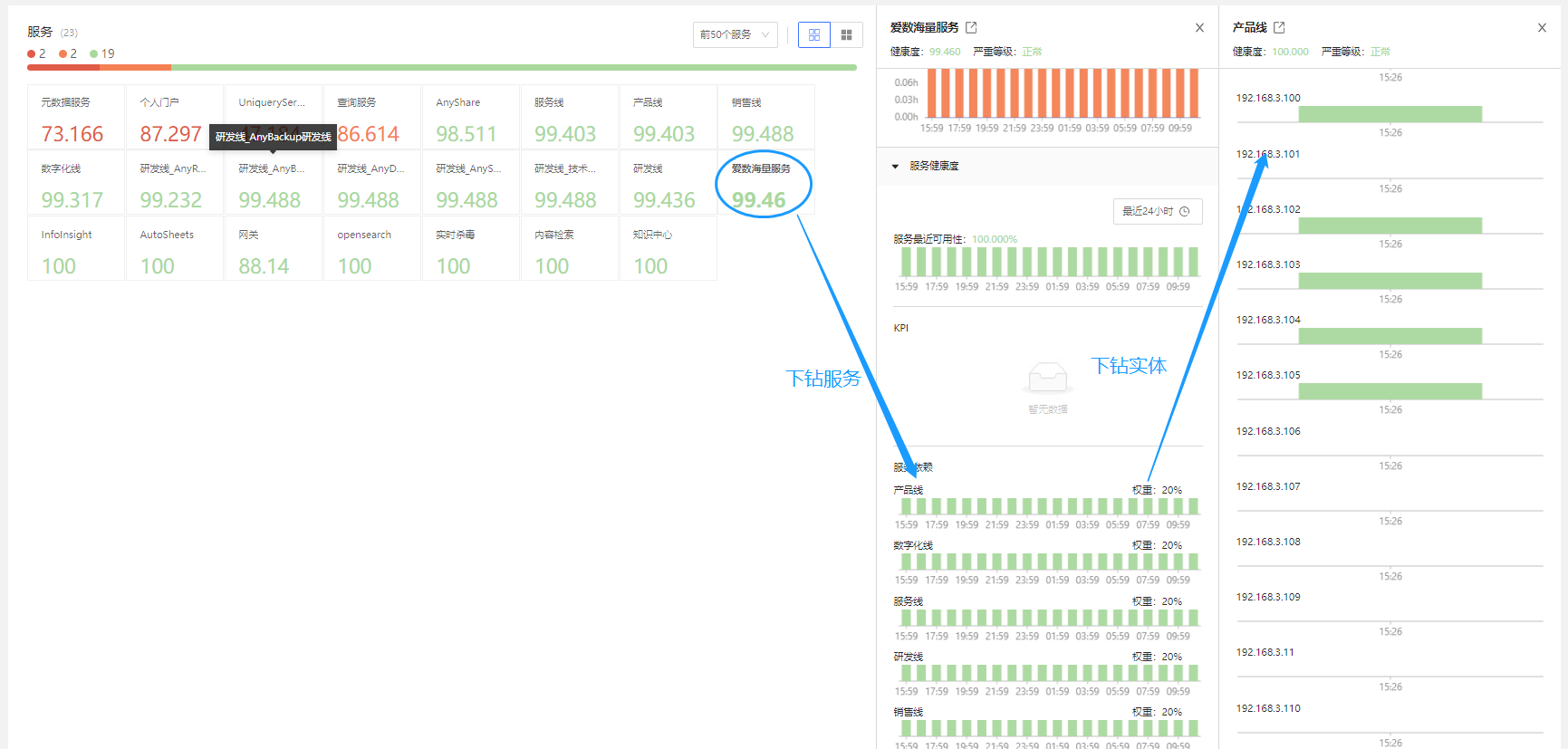1568x749 pixels.
Task: Click the 100.000% availability value
Action: [995, 239]
